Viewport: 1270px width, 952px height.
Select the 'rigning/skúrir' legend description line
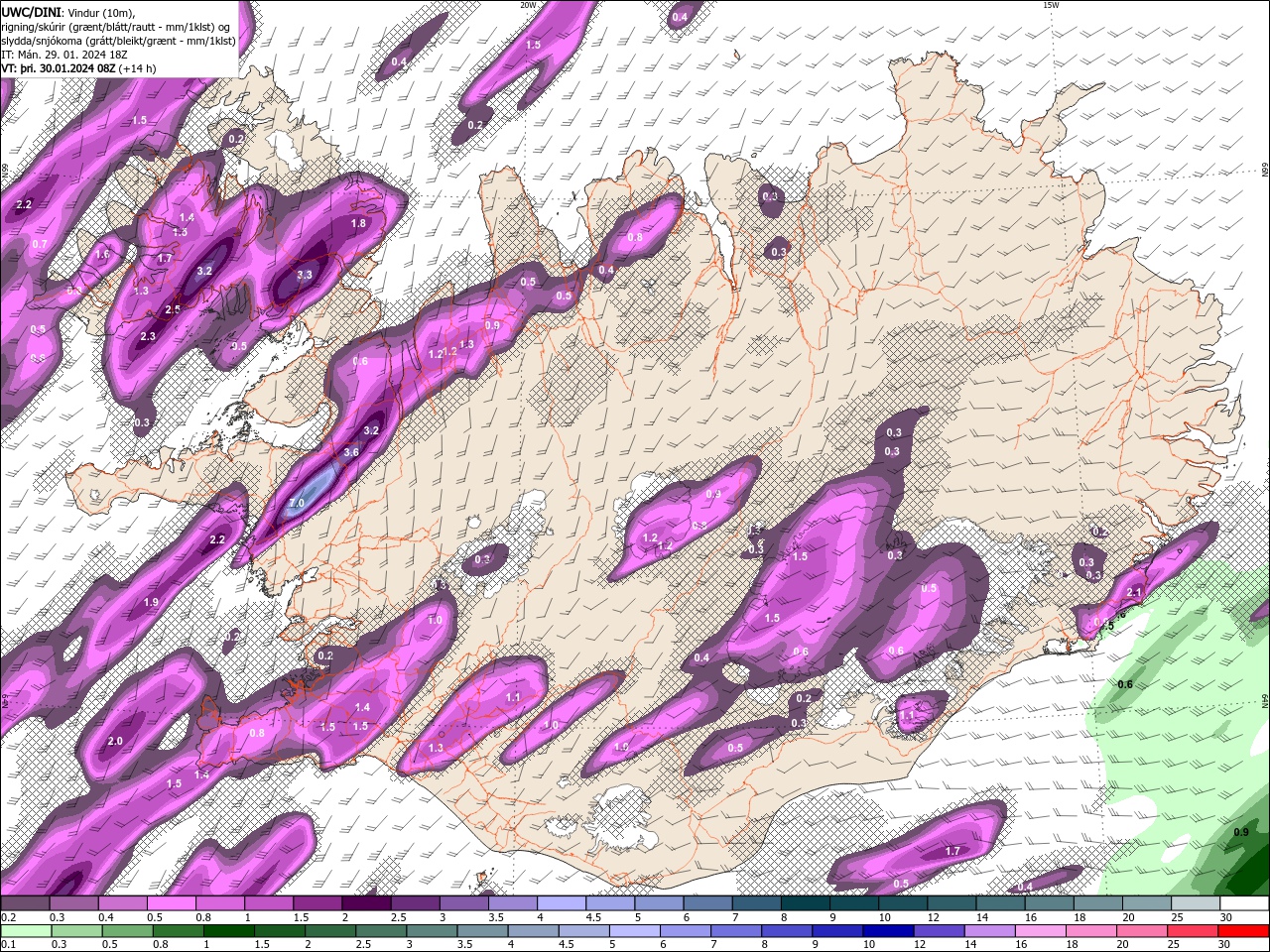click(116, 27)
